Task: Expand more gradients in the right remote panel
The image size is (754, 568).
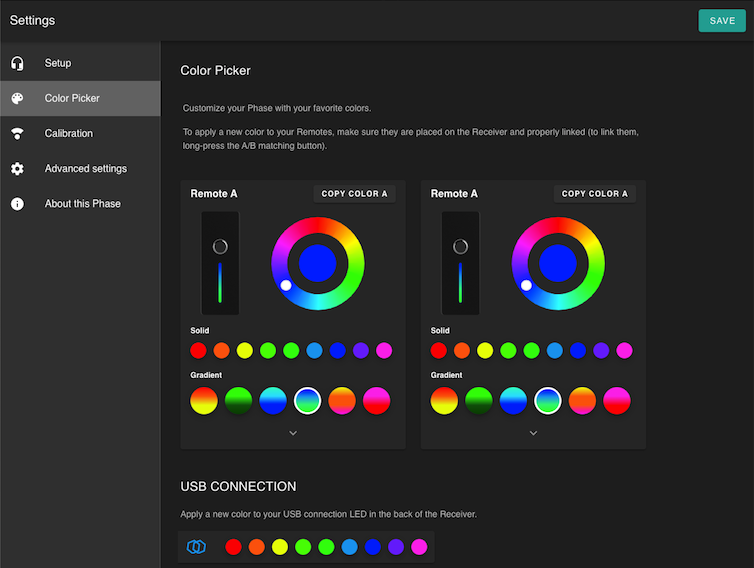Action: (533, 433)
